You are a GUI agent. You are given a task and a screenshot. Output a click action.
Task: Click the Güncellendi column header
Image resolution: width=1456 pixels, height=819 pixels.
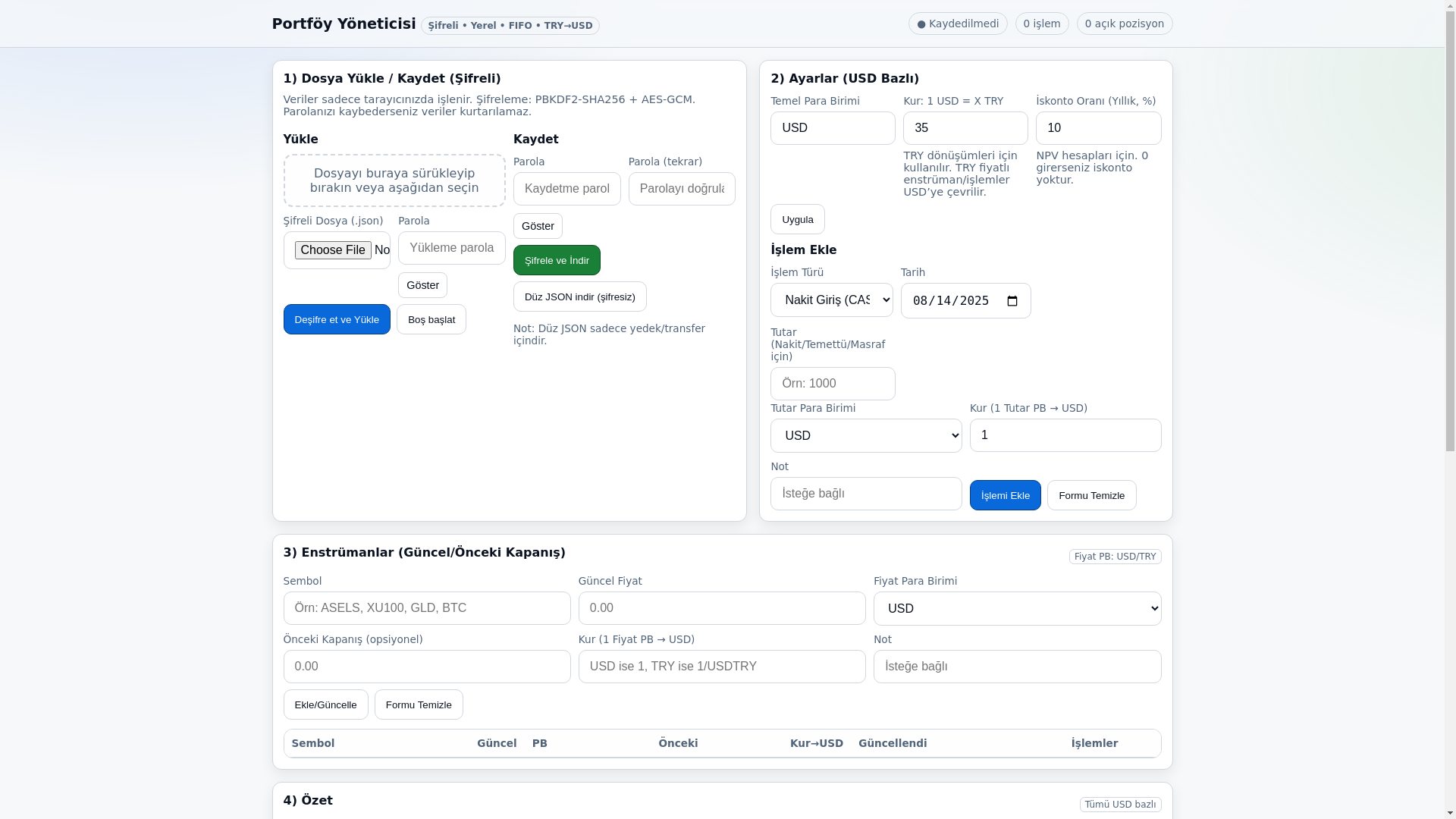pos(893,743)
